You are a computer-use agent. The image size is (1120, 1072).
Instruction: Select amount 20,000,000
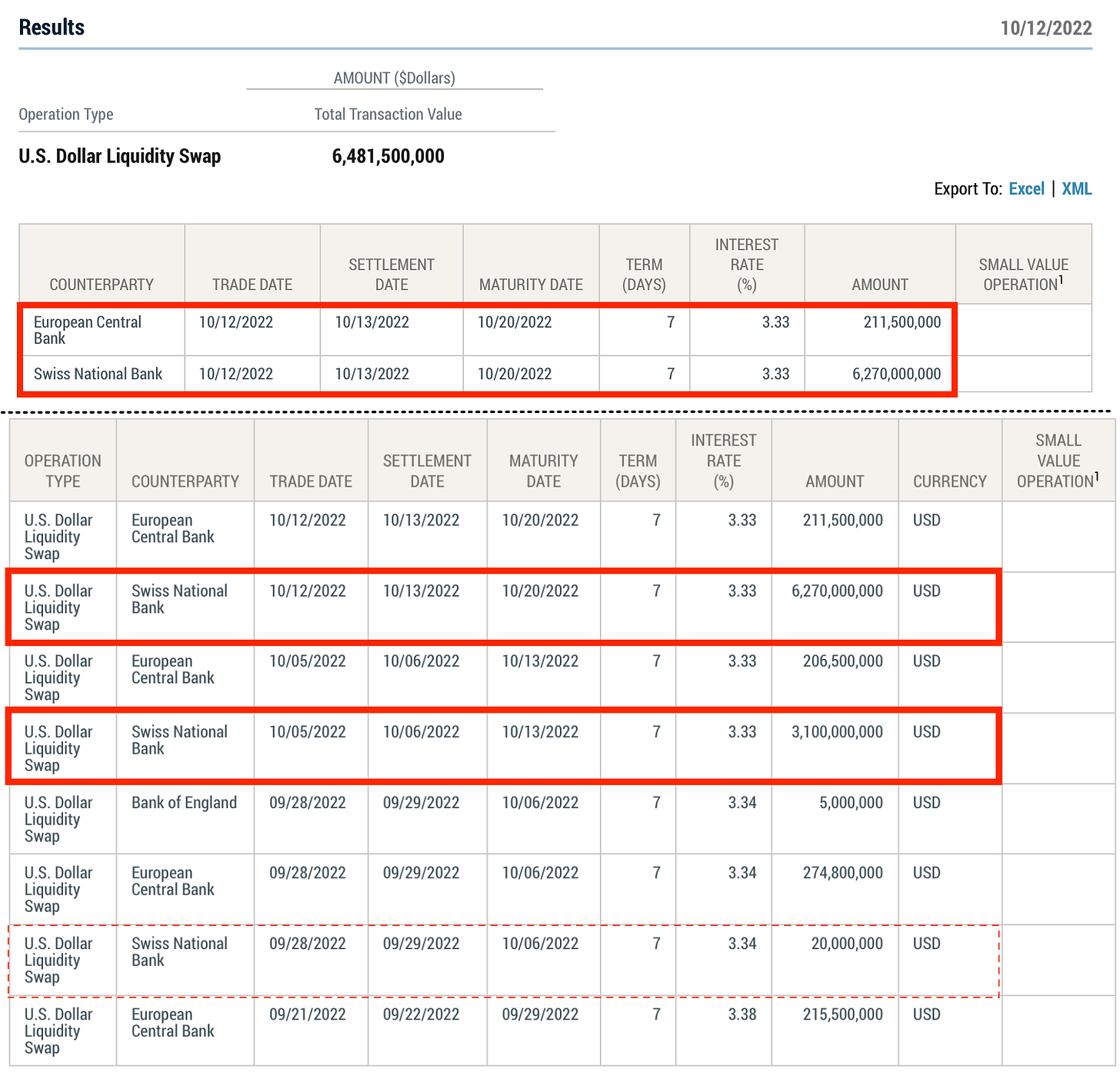coord(847,944)
